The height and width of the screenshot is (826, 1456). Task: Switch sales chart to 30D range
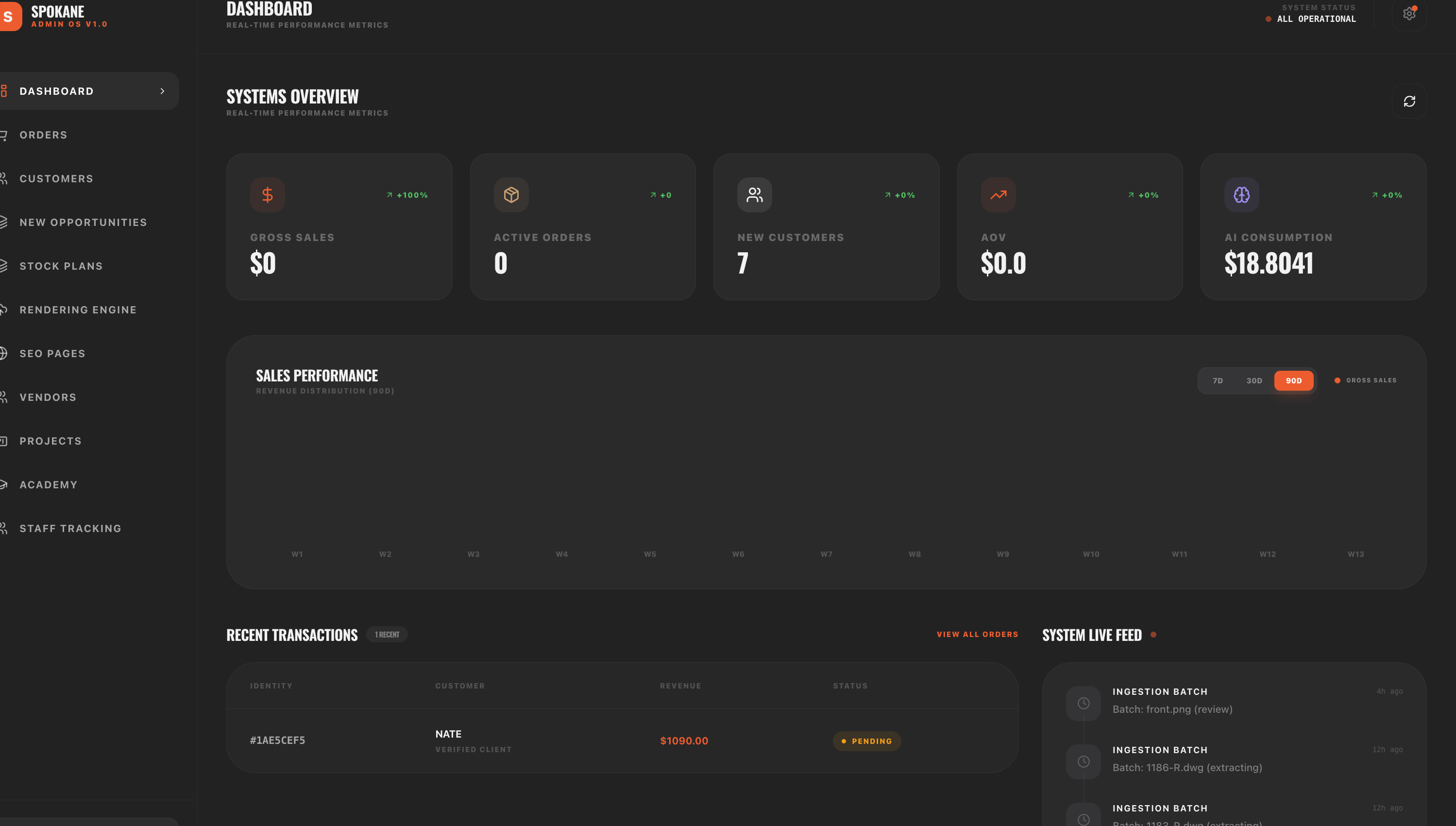click(x=1254, y=380)
